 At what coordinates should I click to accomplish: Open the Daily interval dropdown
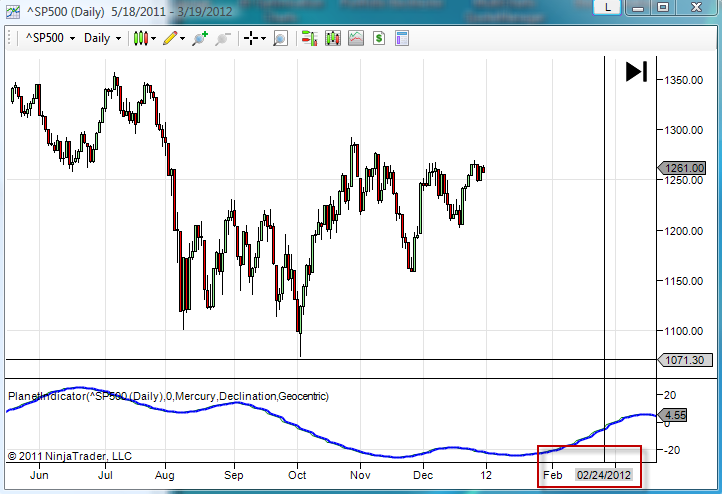point(102,38)
